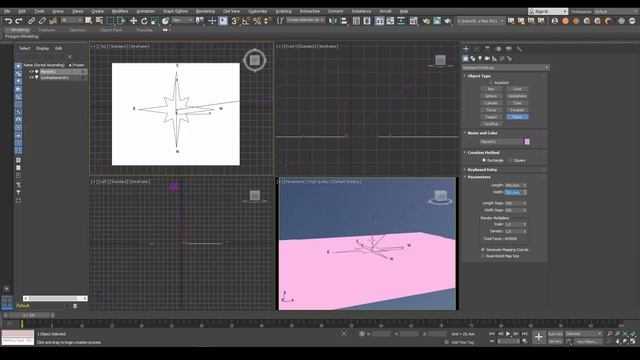Image resolution: width=640 pixels, height=360 pixels.
Task: Click the Box primitive button
Action: (x=491, y=89)
